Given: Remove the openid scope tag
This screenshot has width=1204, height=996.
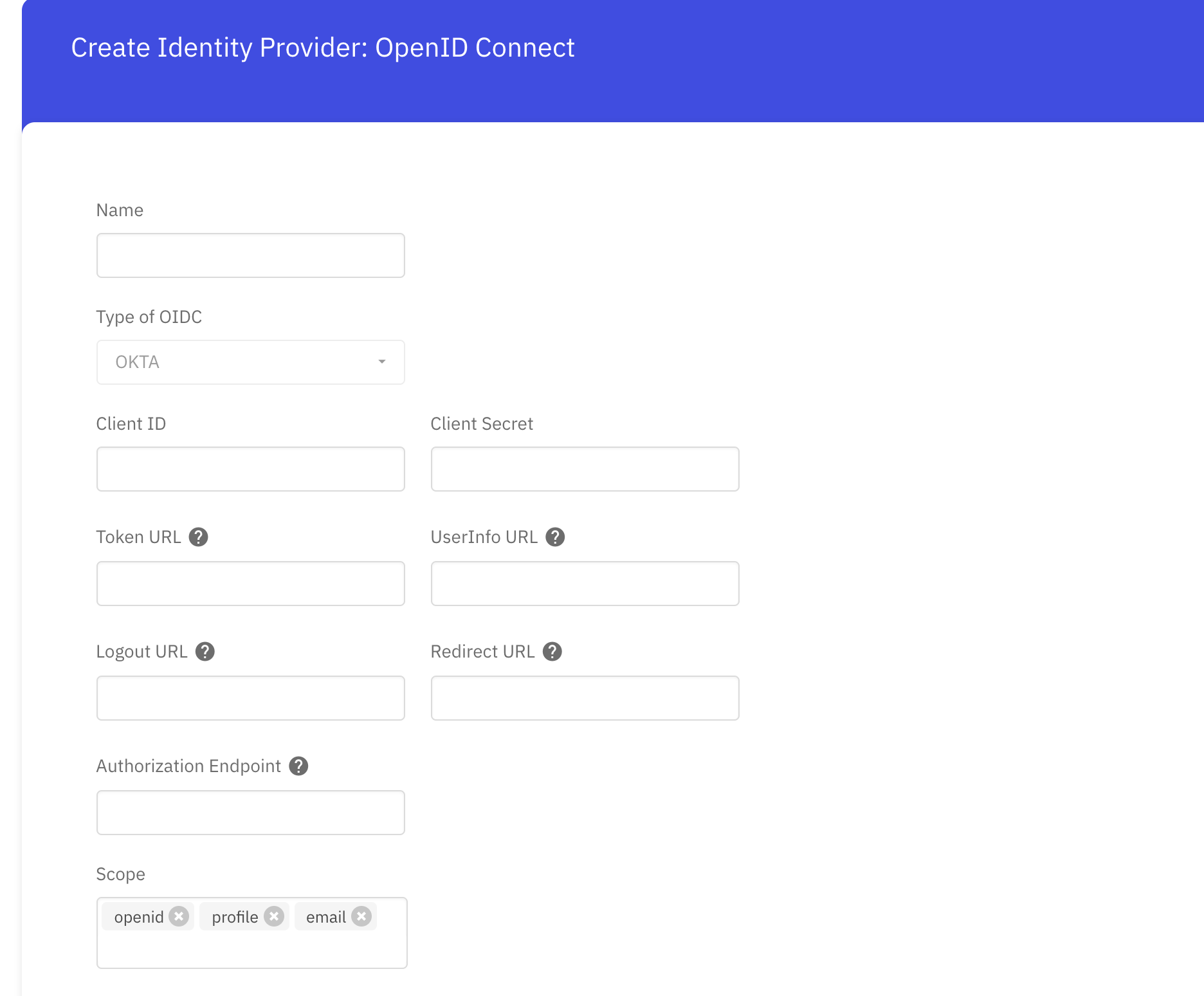Looking at the screenshot, I should click(179, 916).
